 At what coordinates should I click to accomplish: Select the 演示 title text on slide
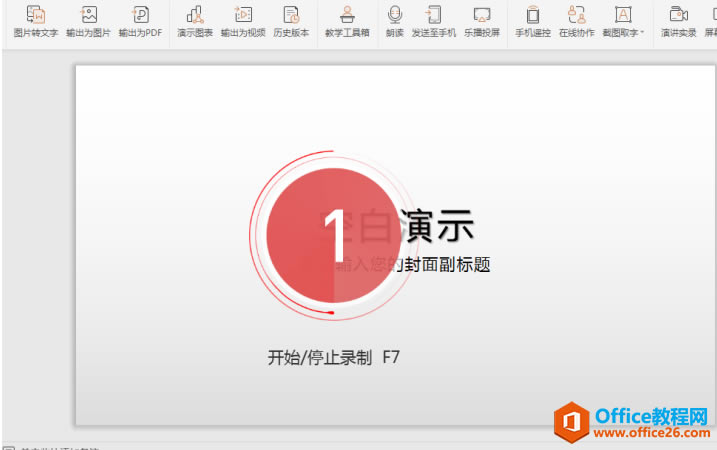tap(437, 225)
